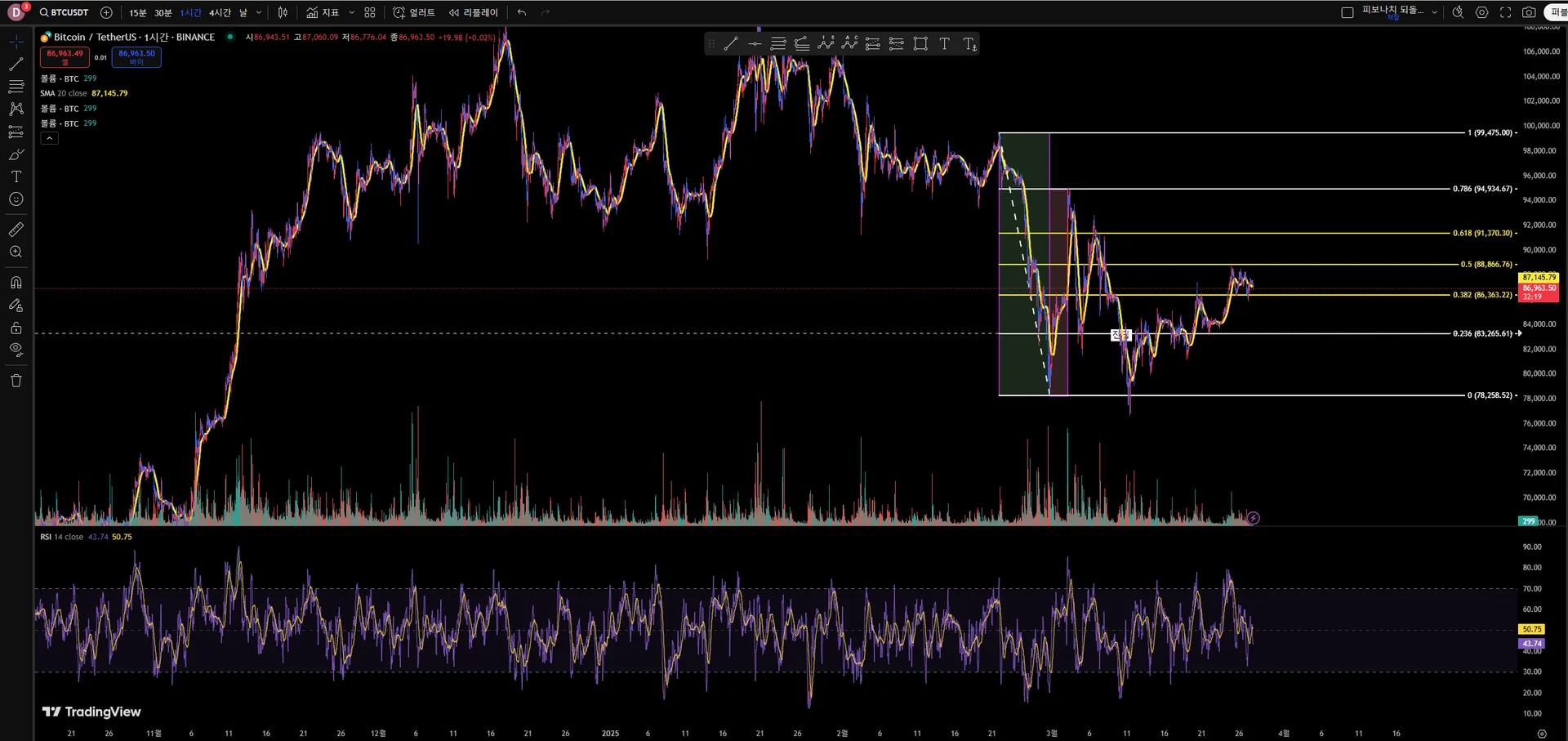The image size is (1568, 741).
Task: Expand the timeframe interval dropdown arrow
Action: (259, 12)
